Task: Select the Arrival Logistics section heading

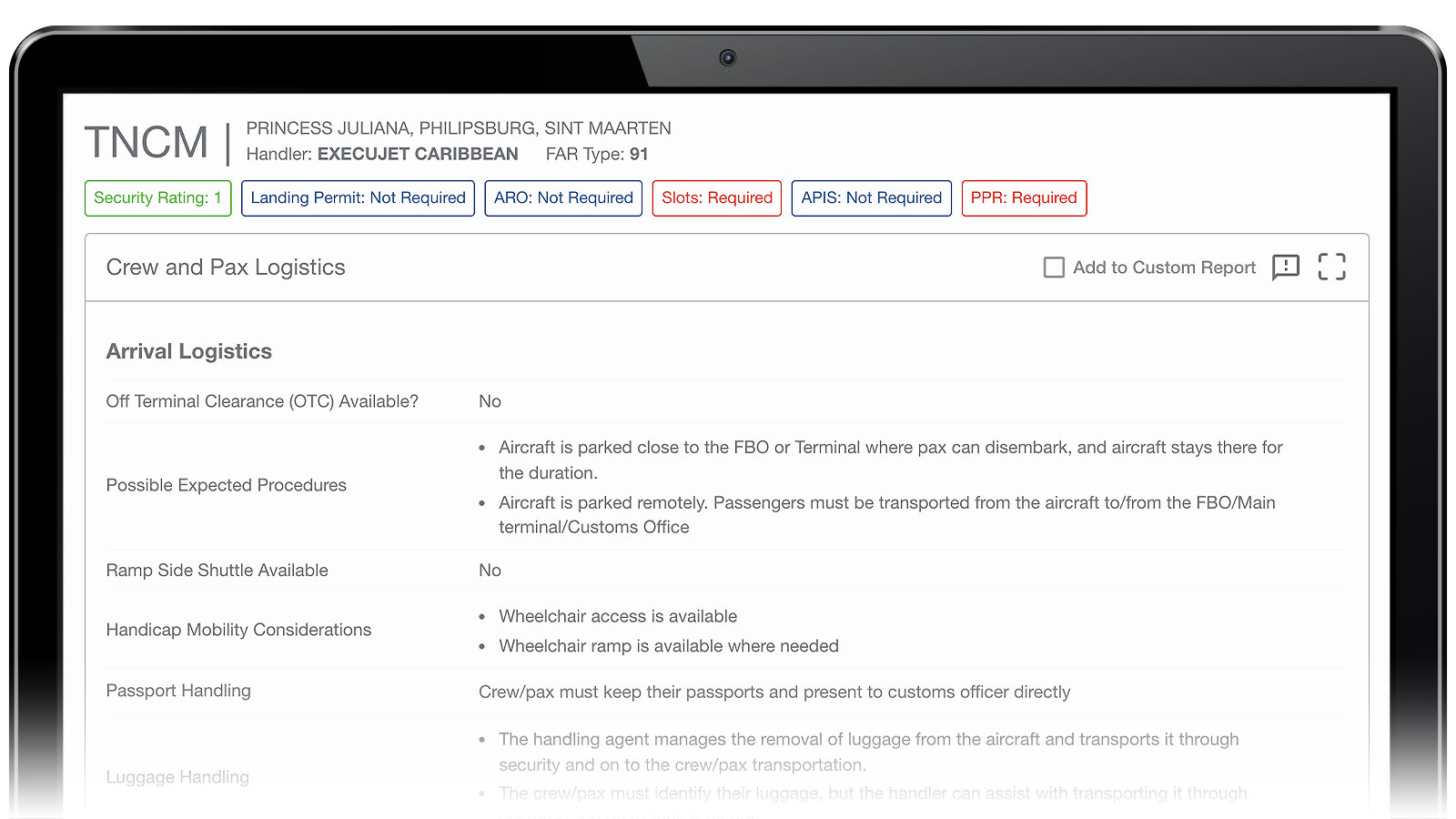Action: tap(189, 351)
